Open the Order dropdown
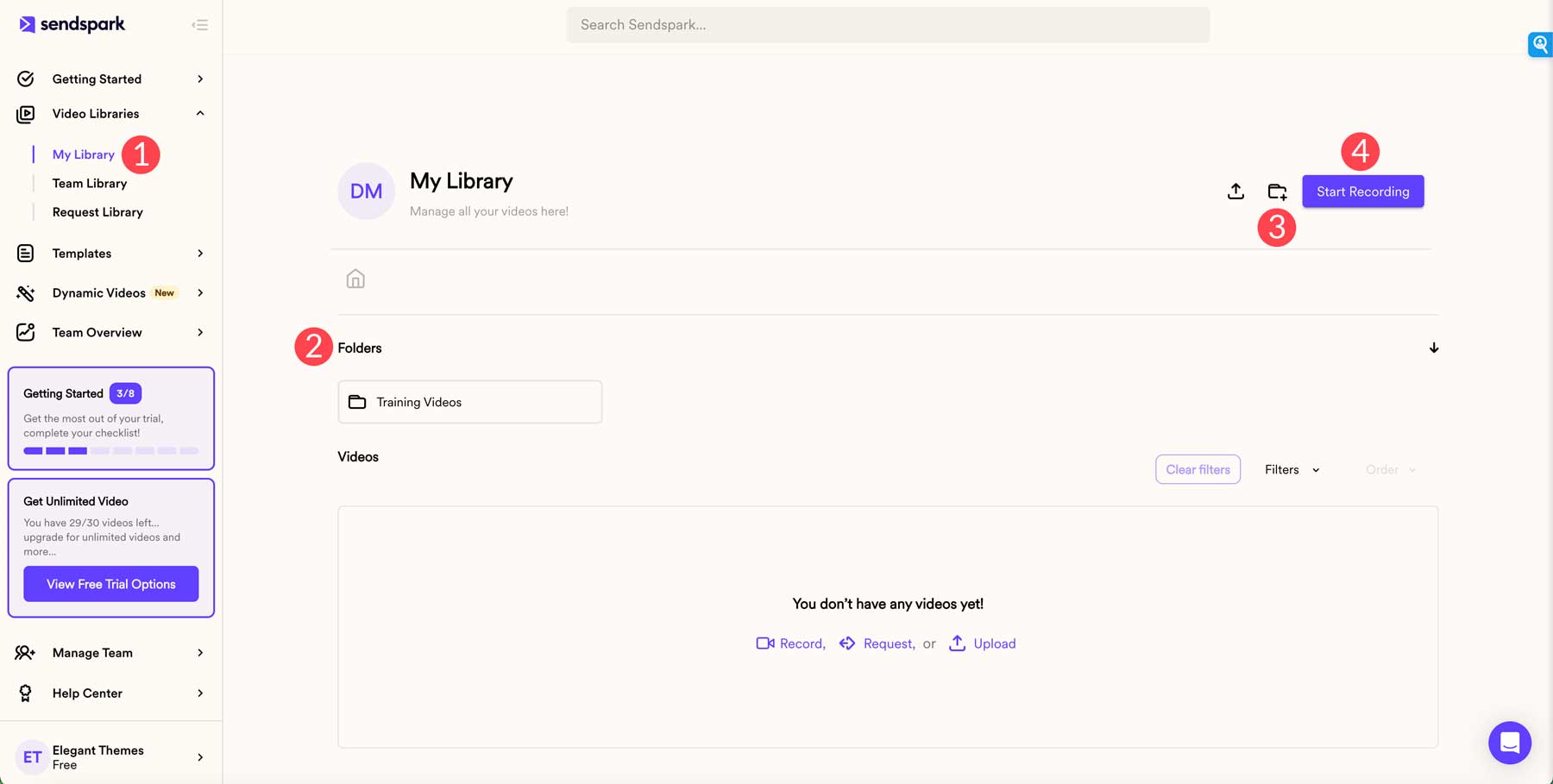1553x784 pixels. point(1389,469)
